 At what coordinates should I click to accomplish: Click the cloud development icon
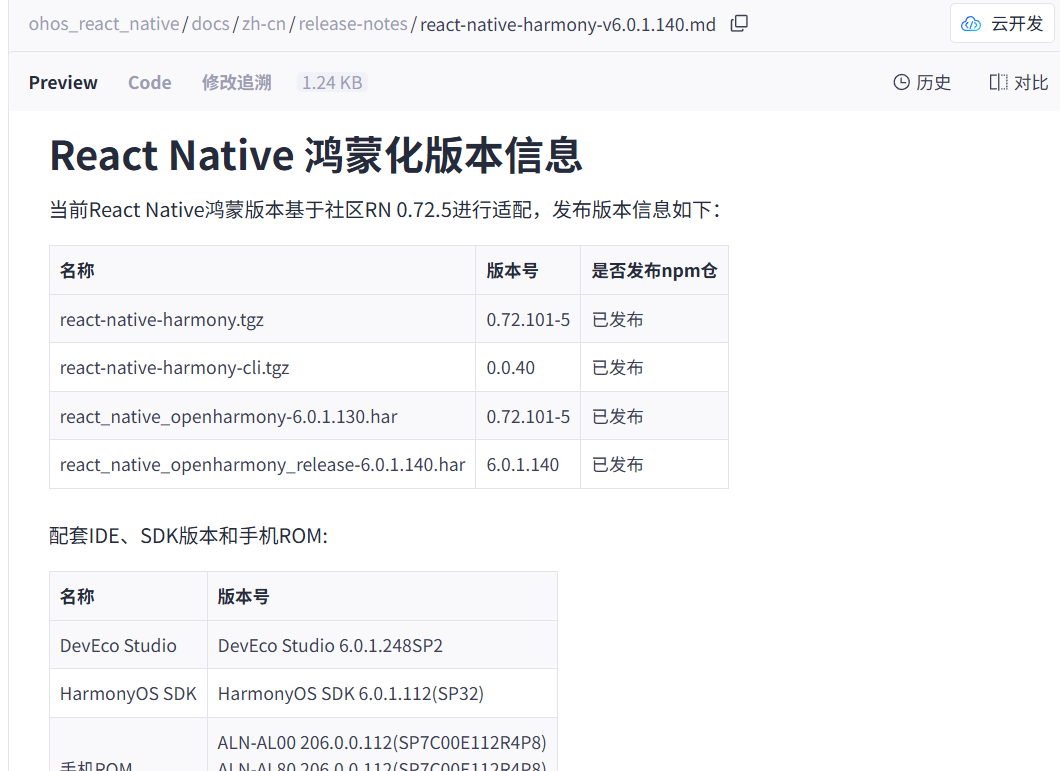[x=971, y=24]
